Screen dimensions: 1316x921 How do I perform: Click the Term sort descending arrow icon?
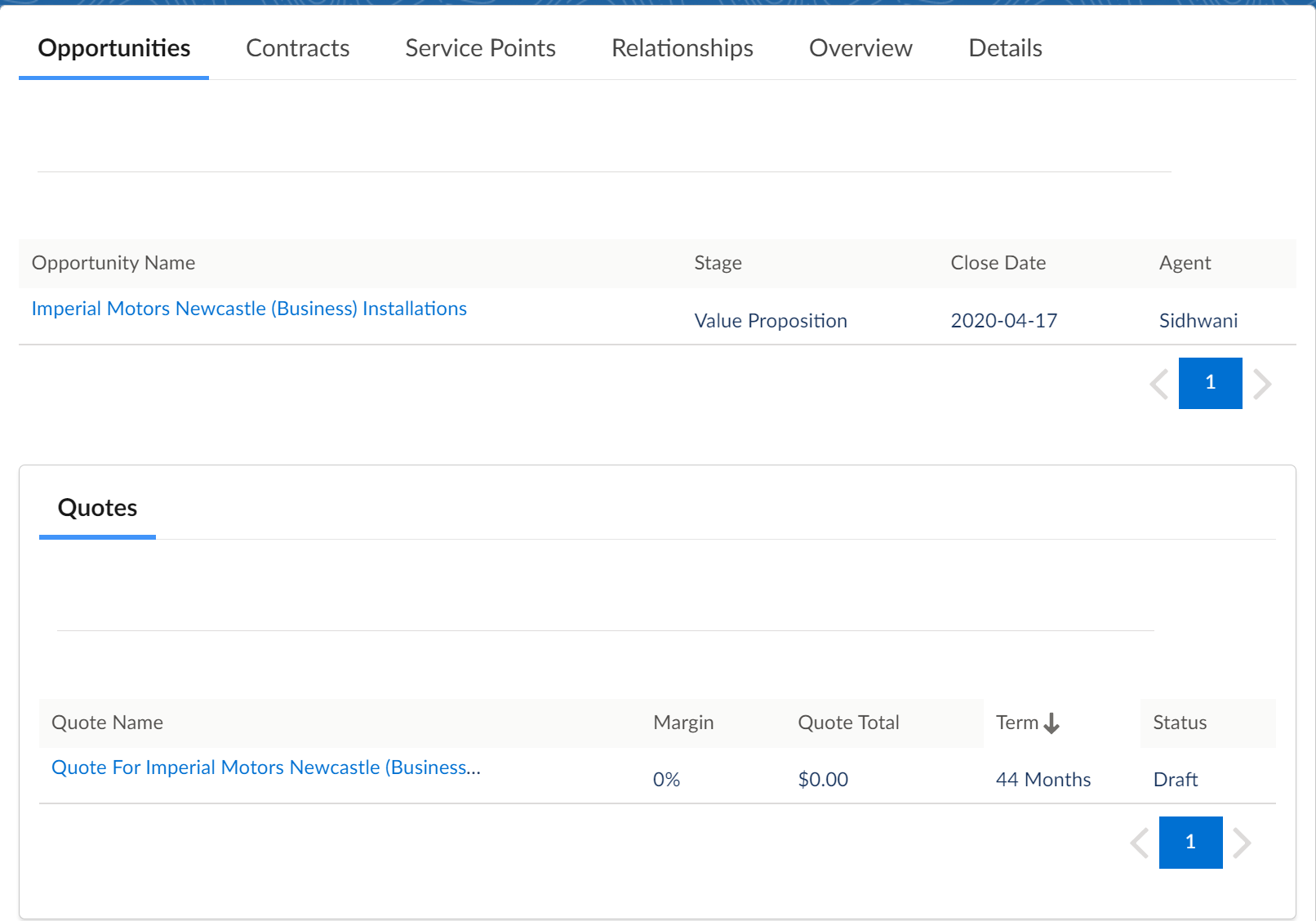(x=1051, y=723)
